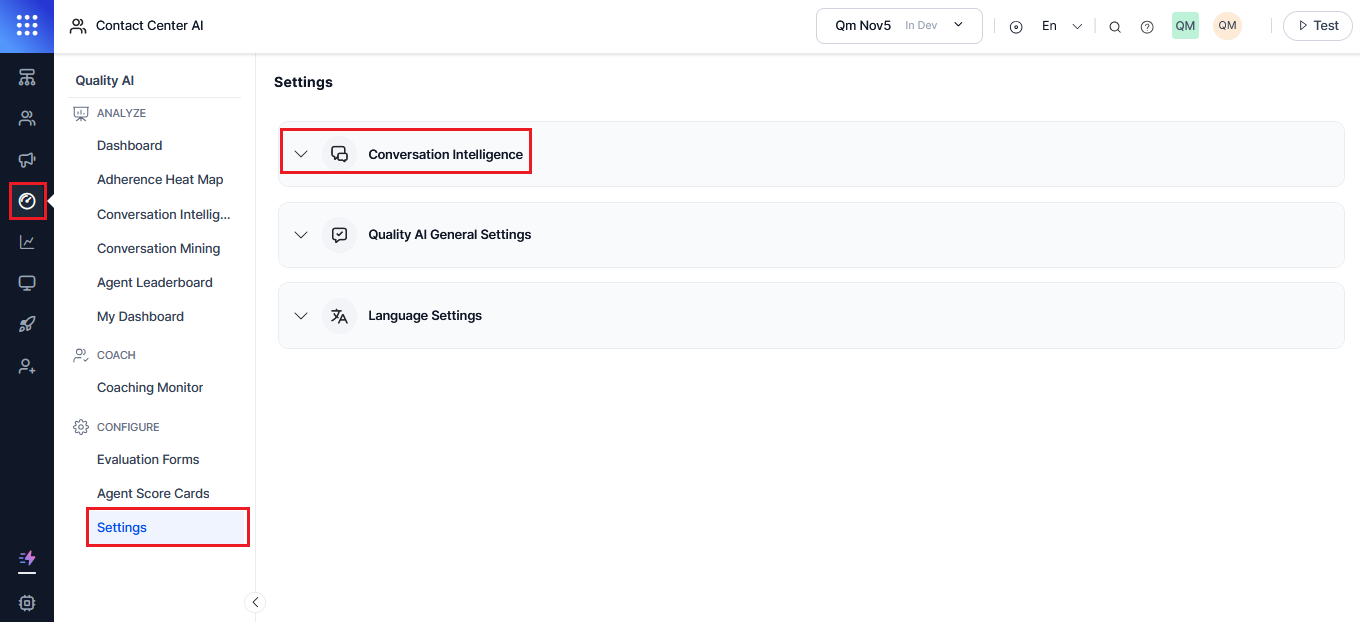Collapse the Quality AI side panel
This screenshot has height=622, width=1360.
(x=255, y=602)
